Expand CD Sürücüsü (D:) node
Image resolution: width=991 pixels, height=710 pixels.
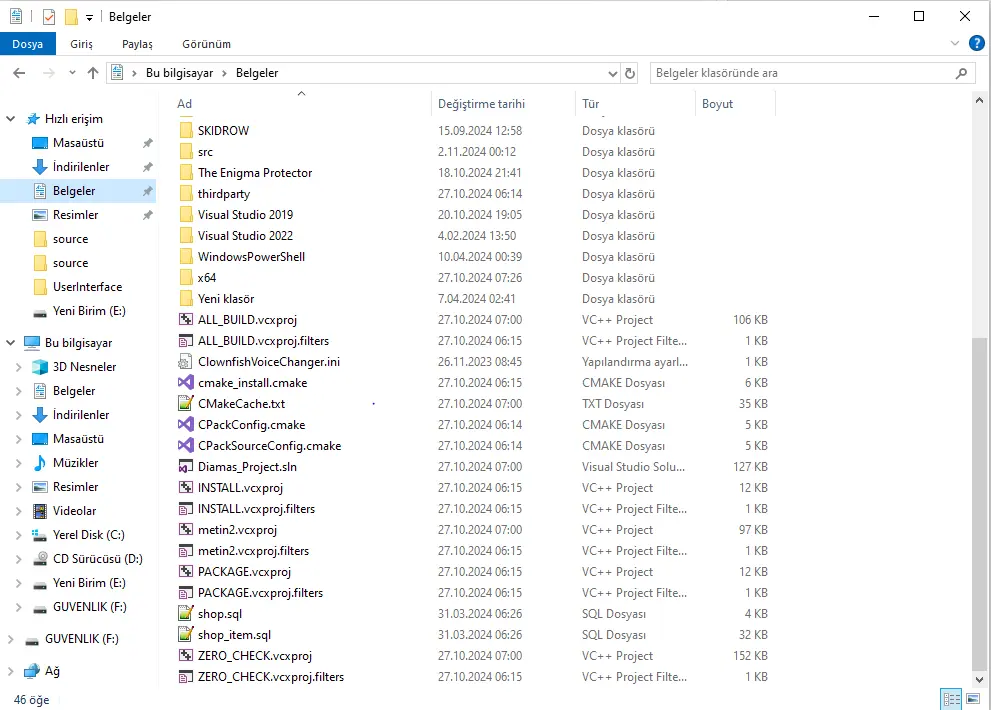(x=18, y=559)
